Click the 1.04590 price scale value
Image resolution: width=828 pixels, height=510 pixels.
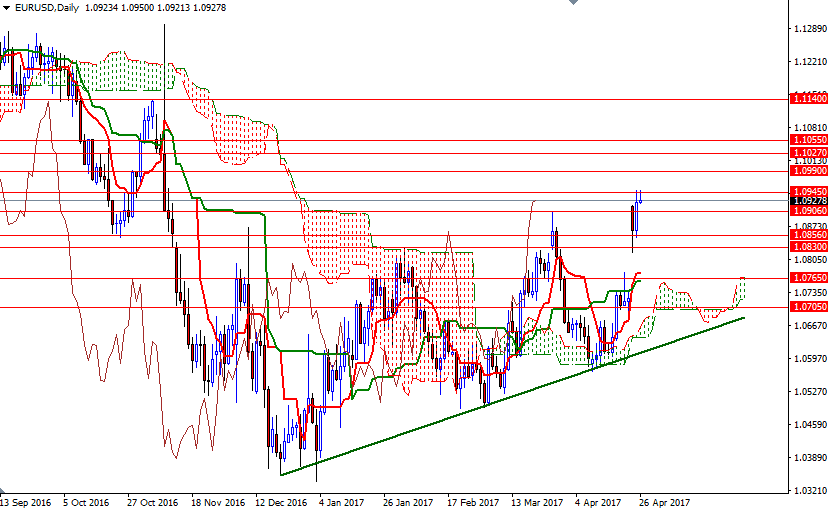click(x=811, y=424)
